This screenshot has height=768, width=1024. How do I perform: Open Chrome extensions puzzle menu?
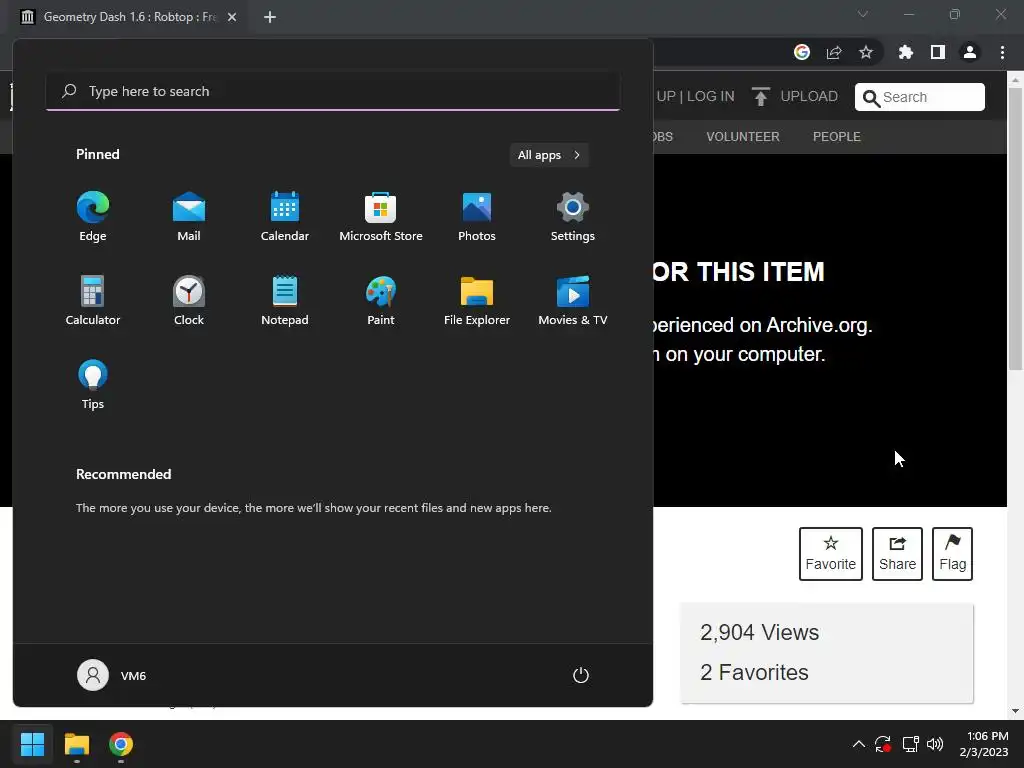coord(906,52)
